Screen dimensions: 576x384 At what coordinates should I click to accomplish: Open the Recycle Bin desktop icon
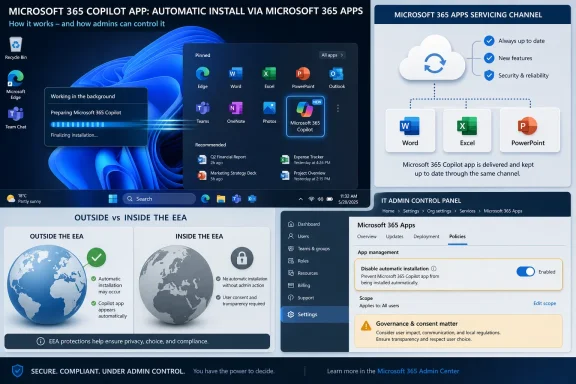tap(16, 48)
